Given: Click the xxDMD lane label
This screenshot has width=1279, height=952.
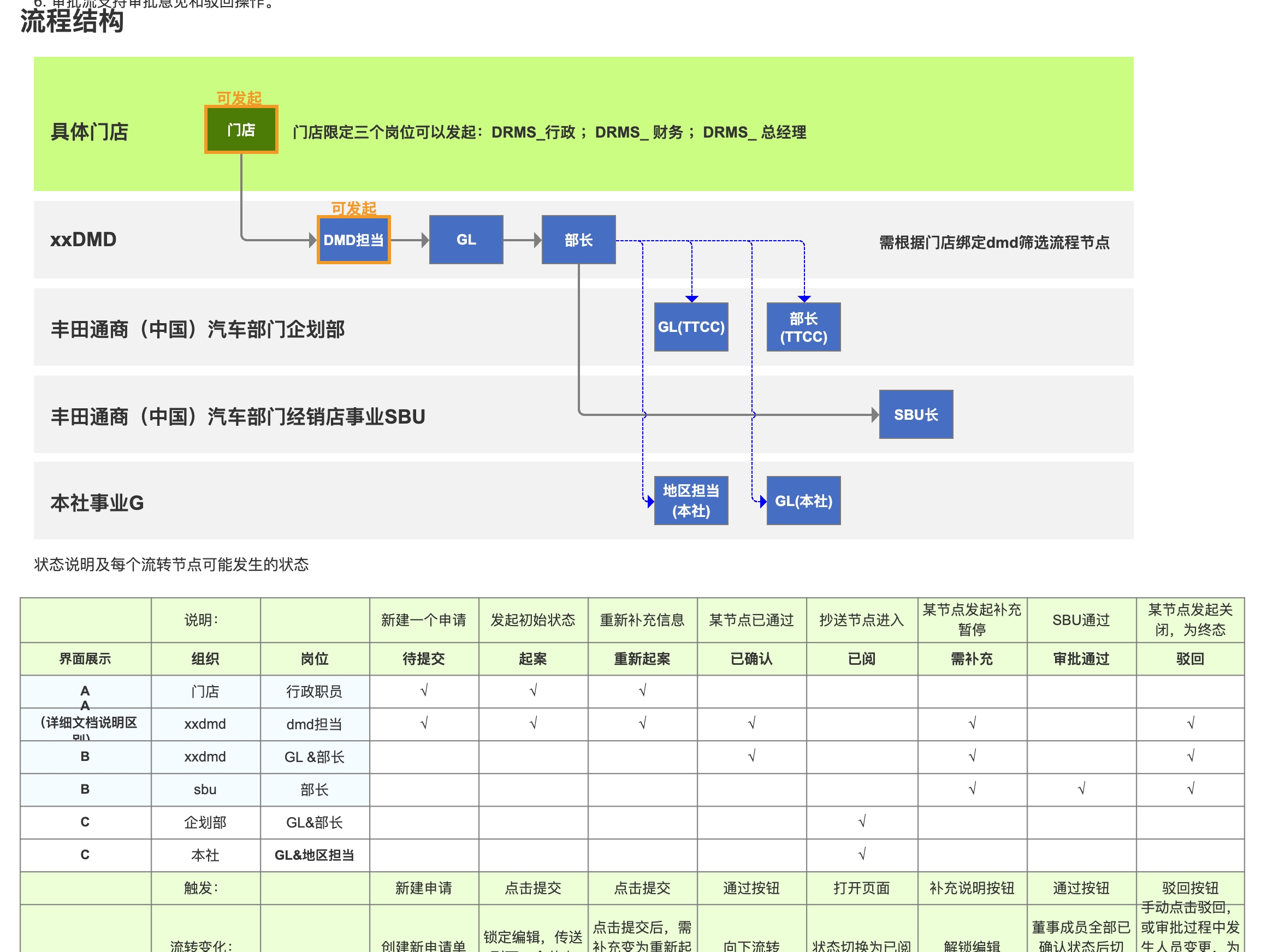Looking at the screenshot, I should coord(83,239).
